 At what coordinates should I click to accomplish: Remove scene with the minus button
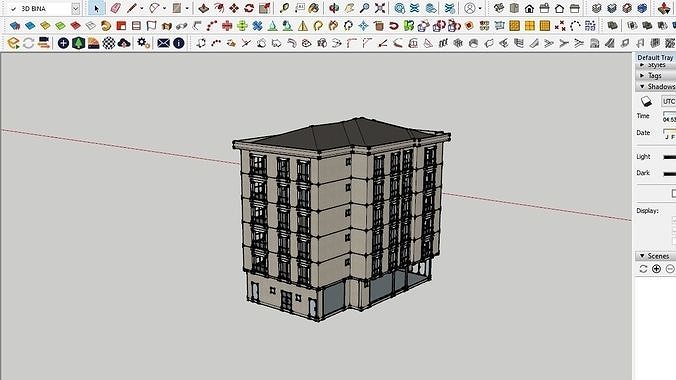(670, 269)
